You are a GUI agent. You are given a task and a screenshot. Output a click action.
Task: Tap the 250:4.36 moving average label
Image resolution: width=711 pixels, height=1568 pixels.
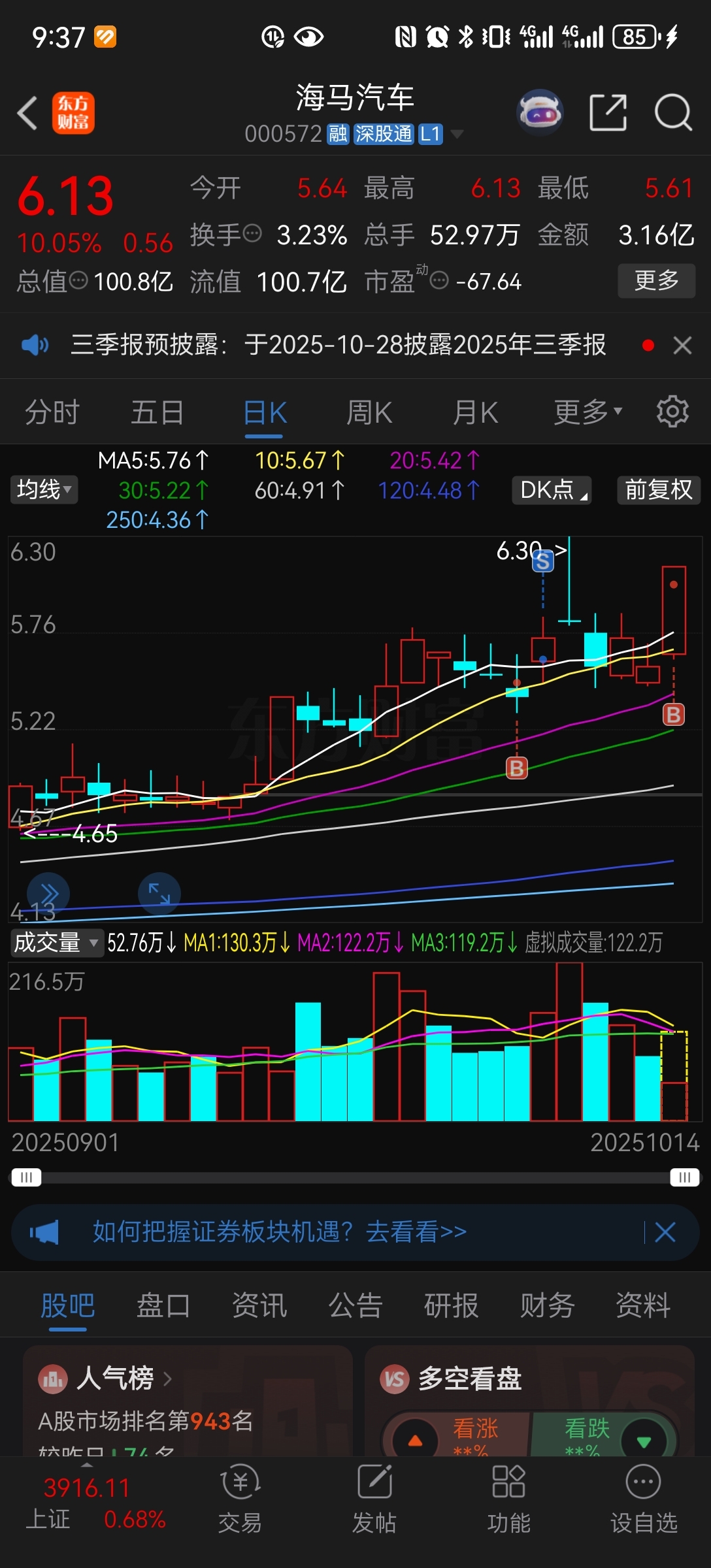[x=157, y=520]
